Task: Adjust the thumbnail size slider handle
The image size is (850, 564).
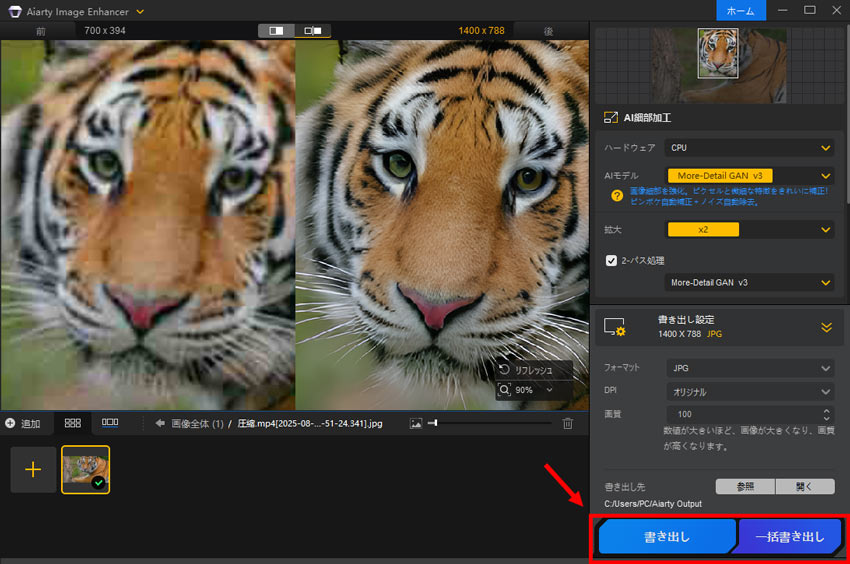Action: 433,423
